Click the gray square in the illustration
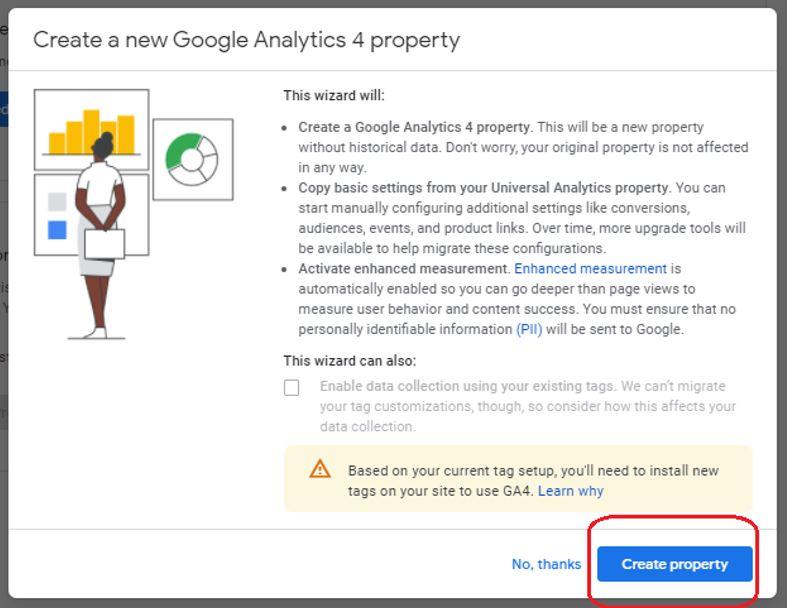Viewport: 787px width, 608px height. click(57, 201)
